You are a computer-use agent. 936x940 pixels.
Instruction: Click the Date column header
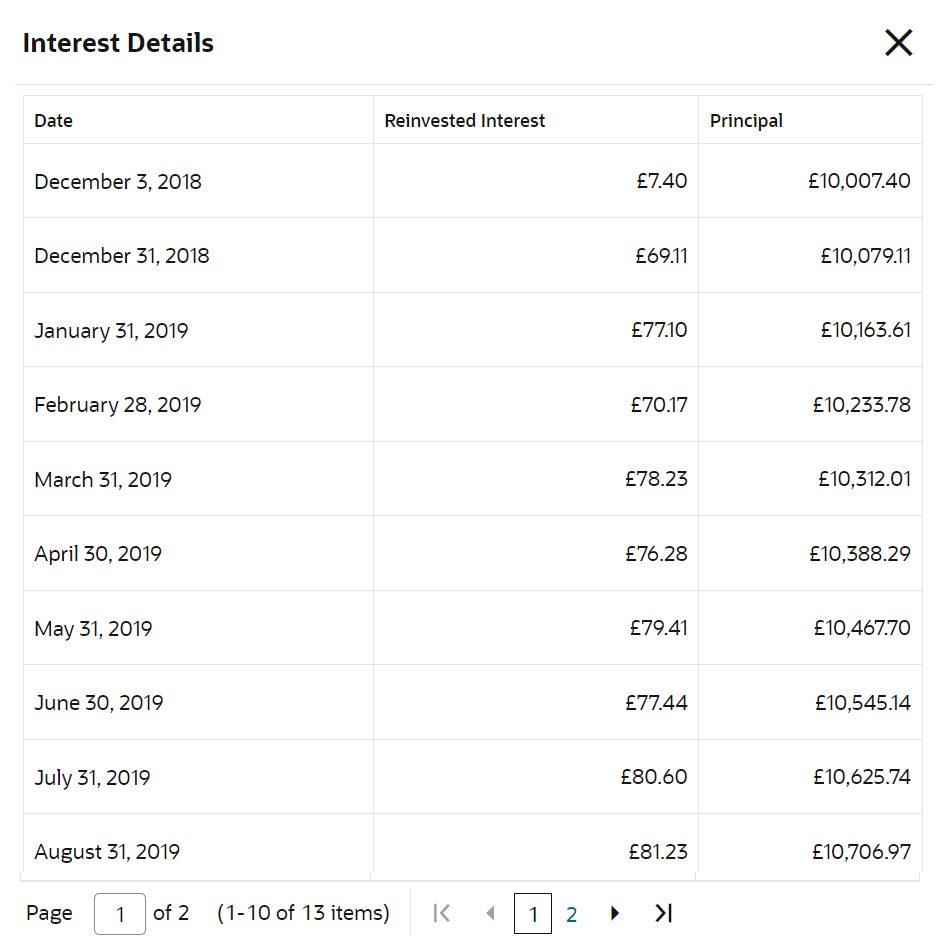[54, 121]
